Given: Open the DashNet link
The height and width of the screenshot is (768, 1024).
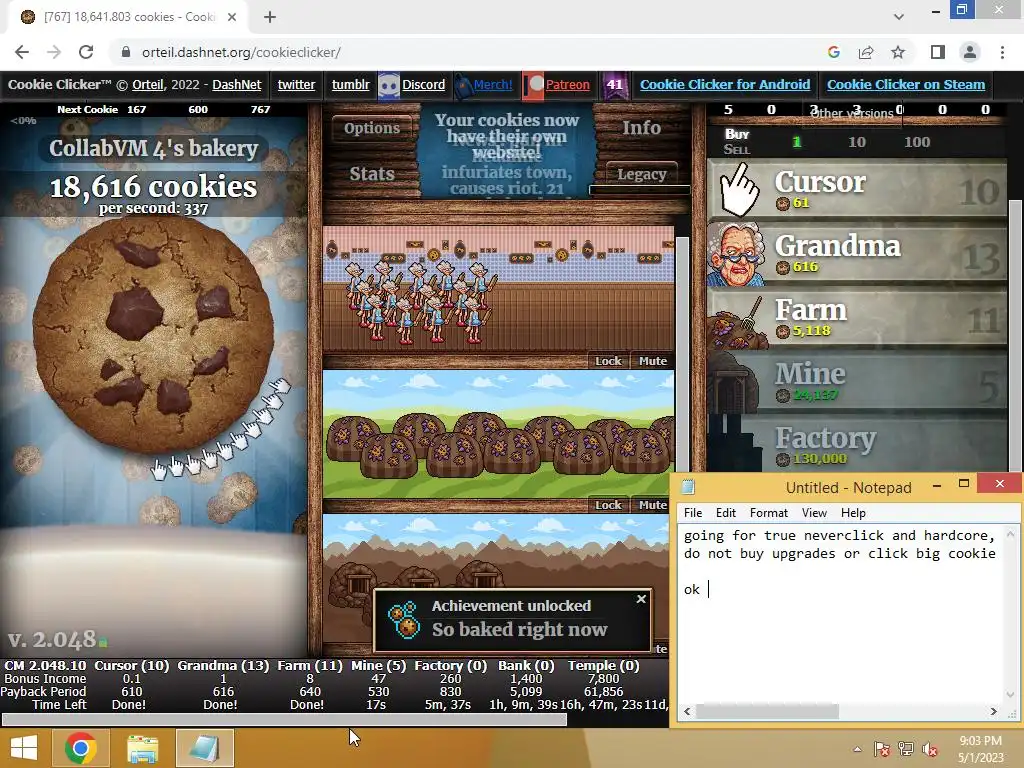Looking at the screenshot, I should 236,85.
